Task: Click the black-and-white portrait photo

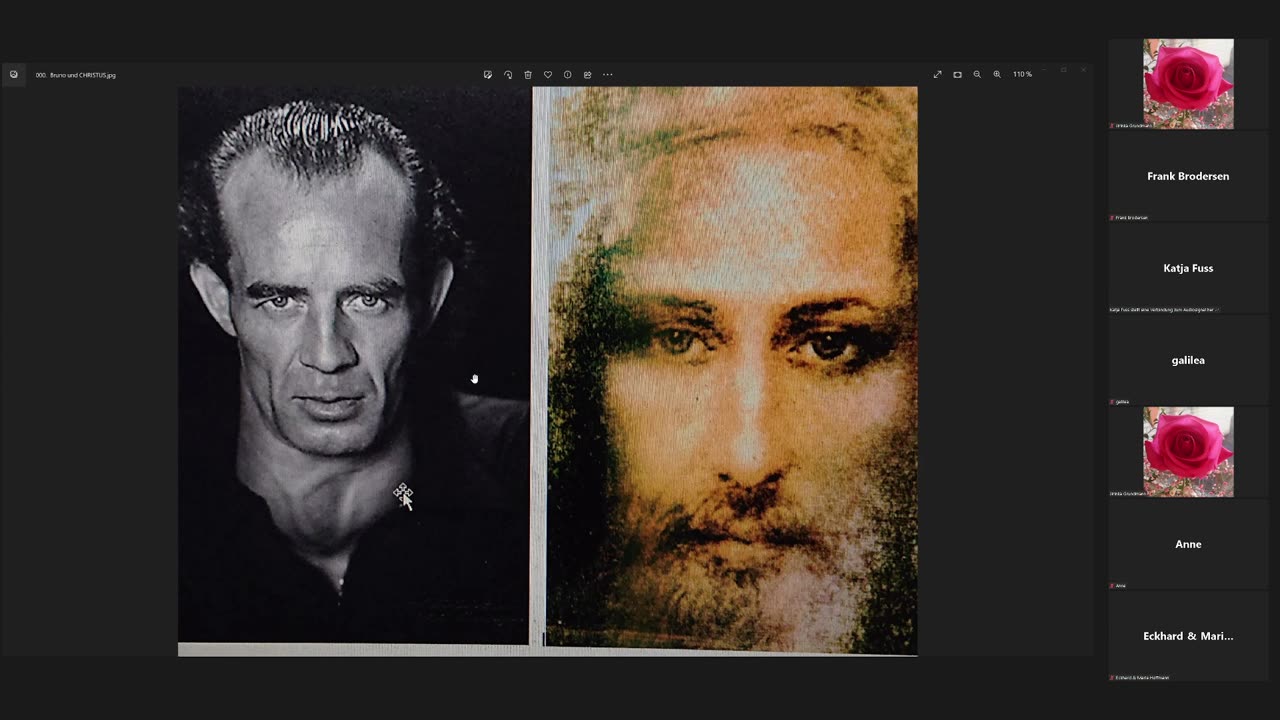Action: pyautogui.click(x=354, y=365)
